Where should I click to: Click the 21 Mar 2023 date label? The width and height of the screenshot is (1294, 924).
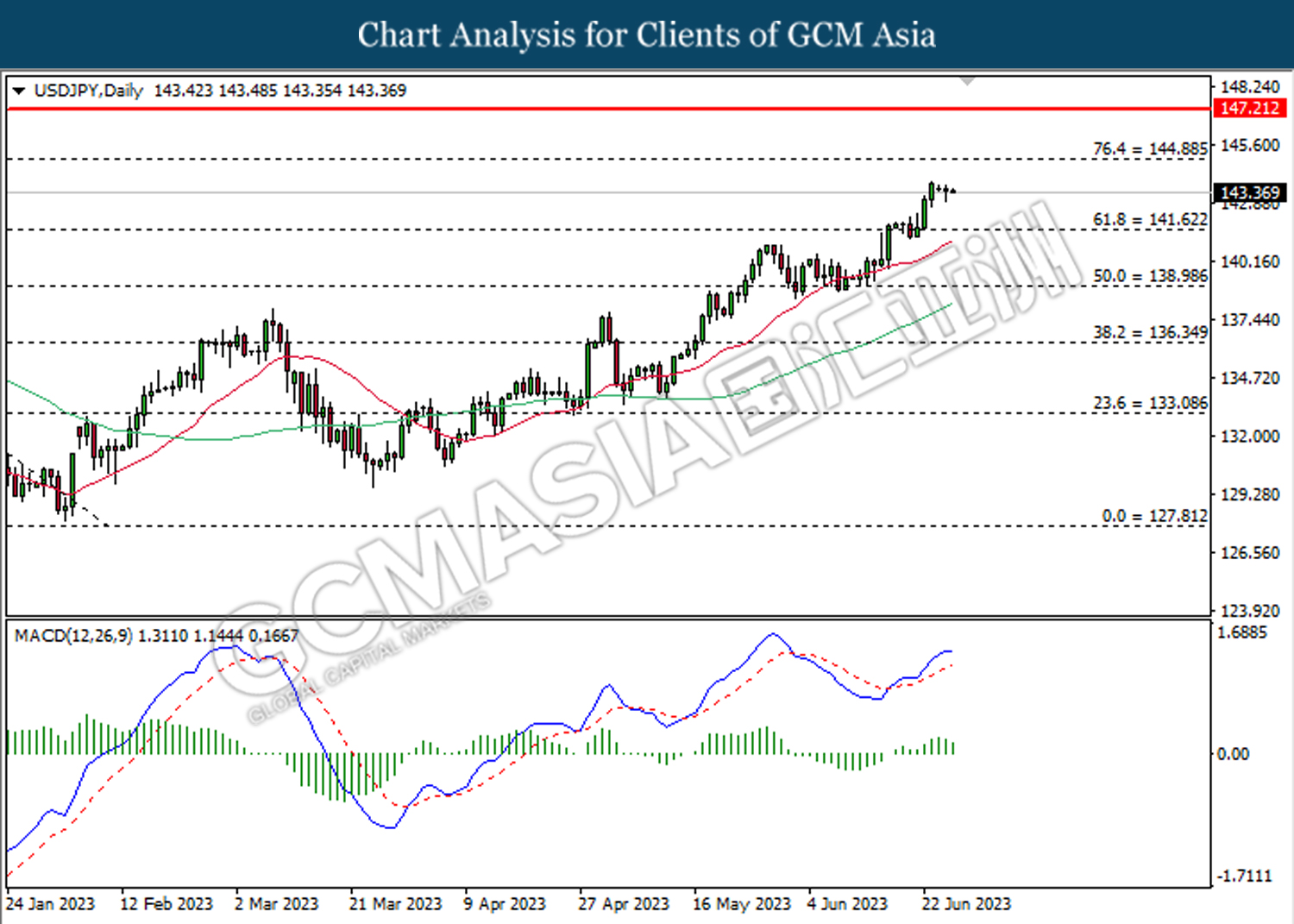[395, 904]
